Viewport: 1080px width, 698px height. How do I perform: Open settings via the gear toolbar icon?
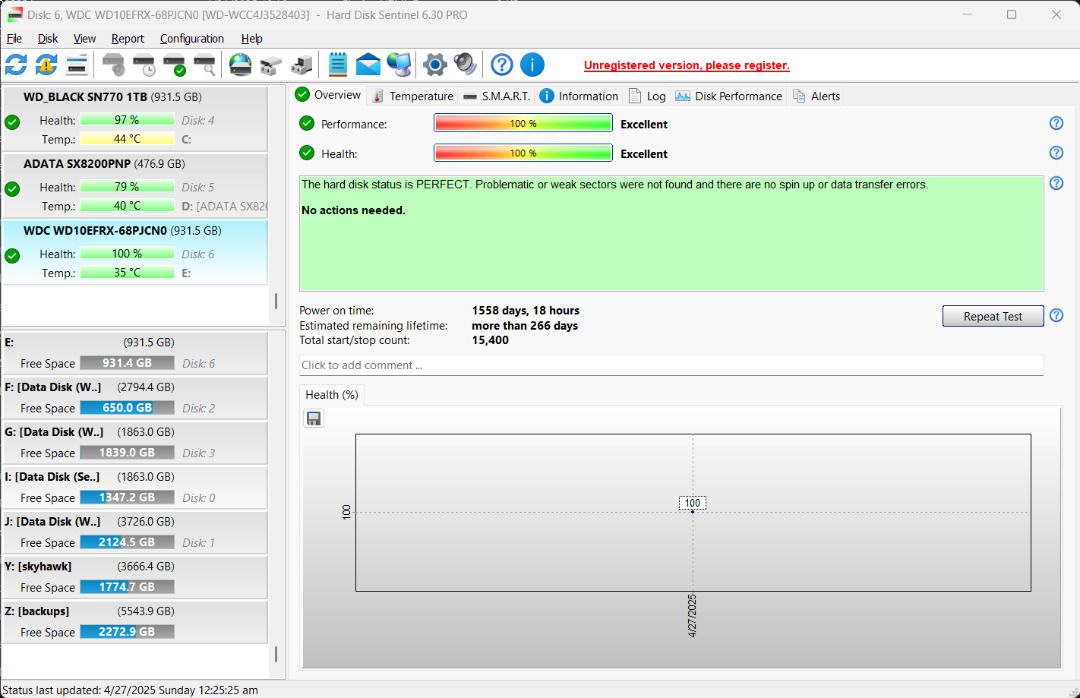pos(435,65)
